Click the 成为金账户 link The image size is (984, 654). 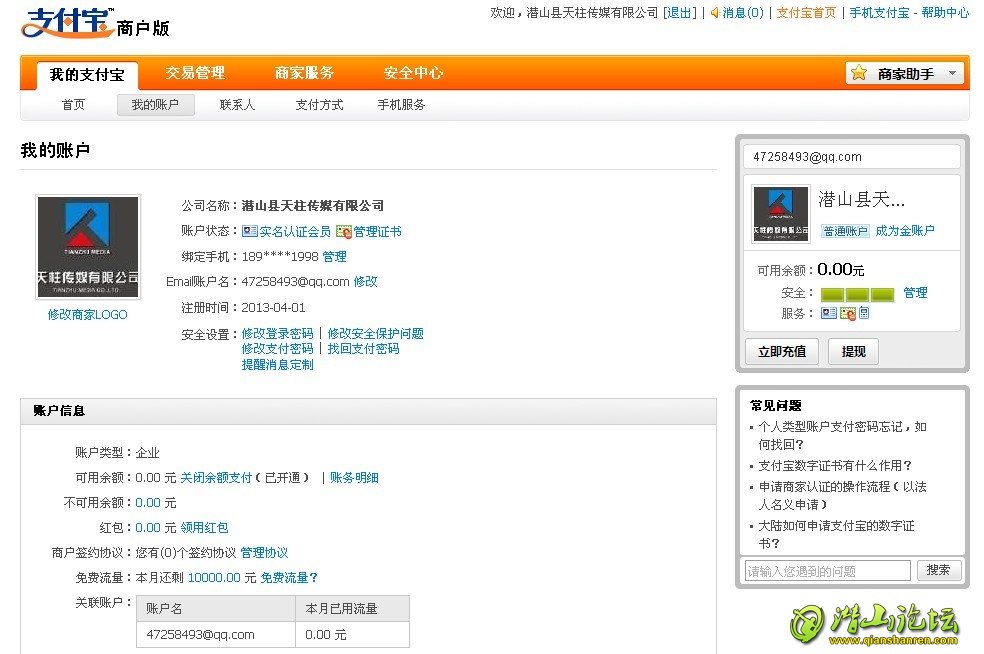tap(905, 231)
